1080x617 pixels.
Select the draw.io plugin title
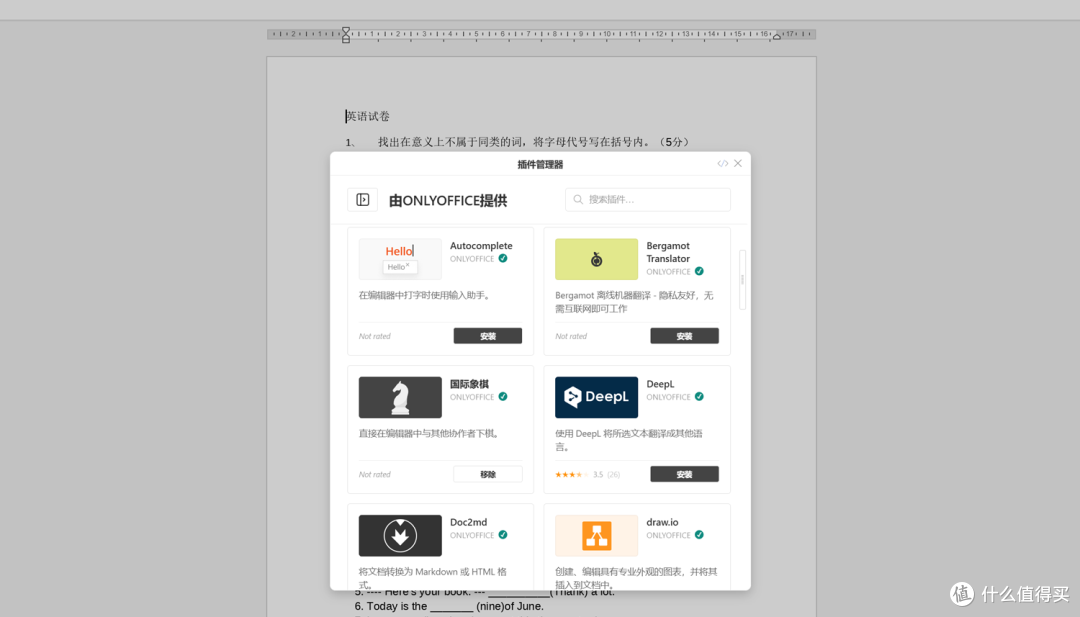tap(662, 523)
